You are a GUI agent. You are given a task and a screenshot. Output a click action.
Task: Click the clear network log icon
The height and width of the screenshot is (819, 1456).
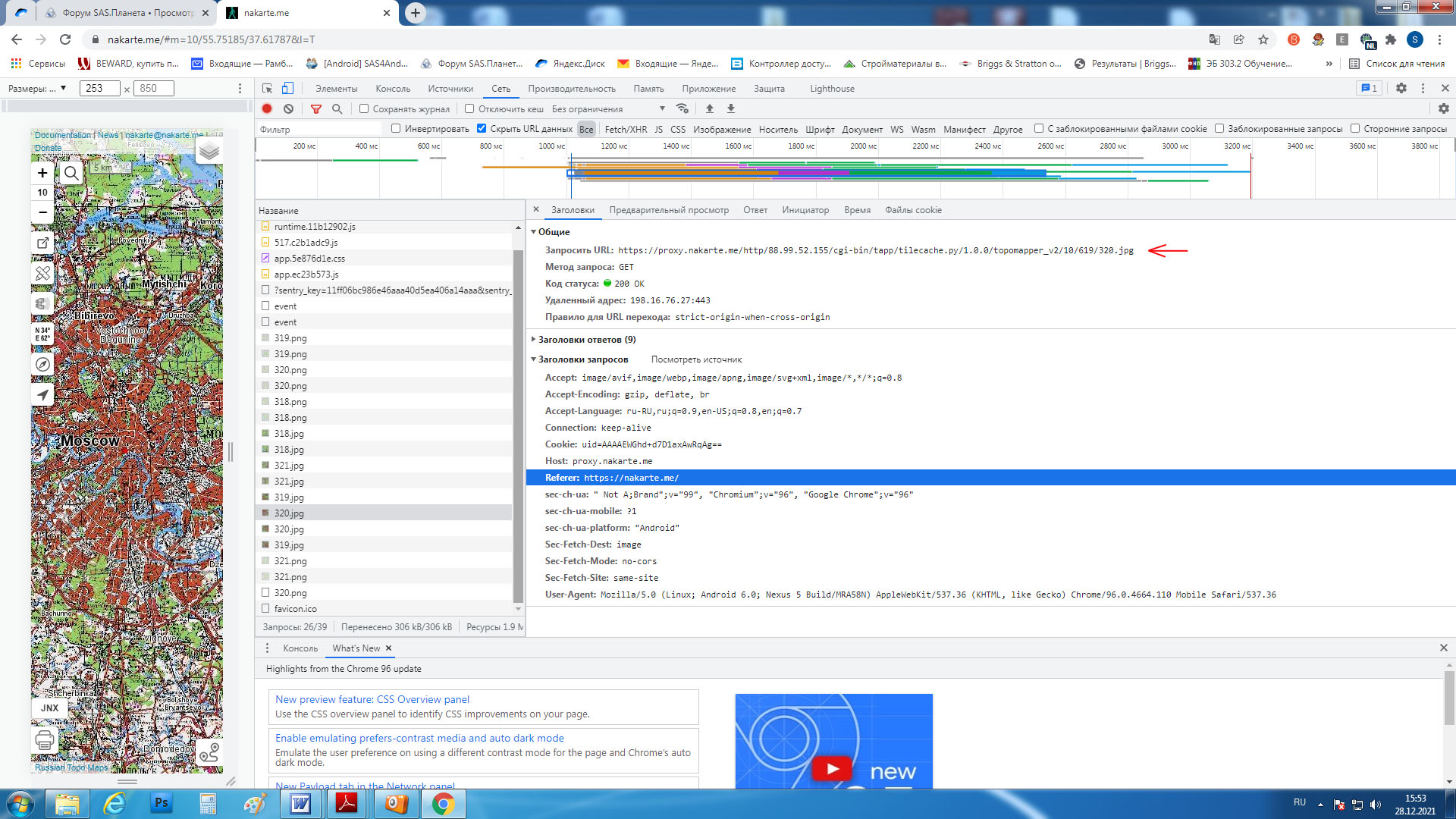click(288, 108)
